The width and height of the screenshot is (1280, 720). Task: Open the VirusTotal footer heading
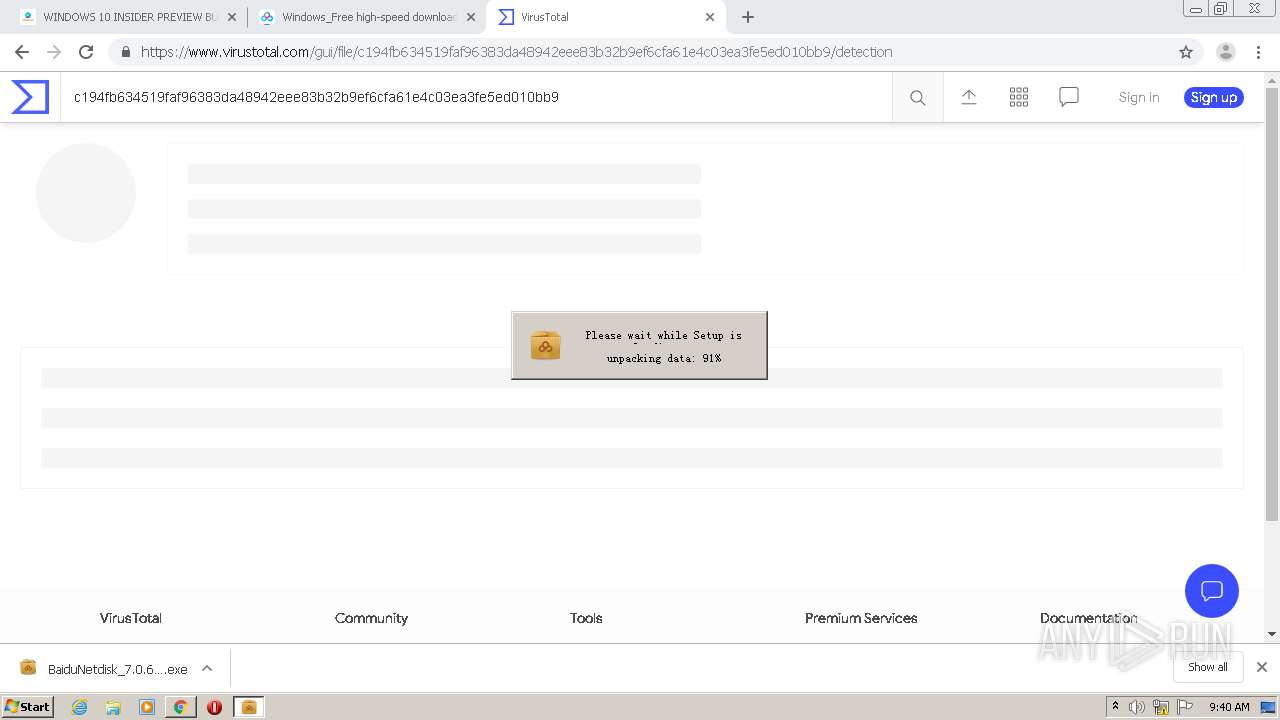(x=131, y=618)
